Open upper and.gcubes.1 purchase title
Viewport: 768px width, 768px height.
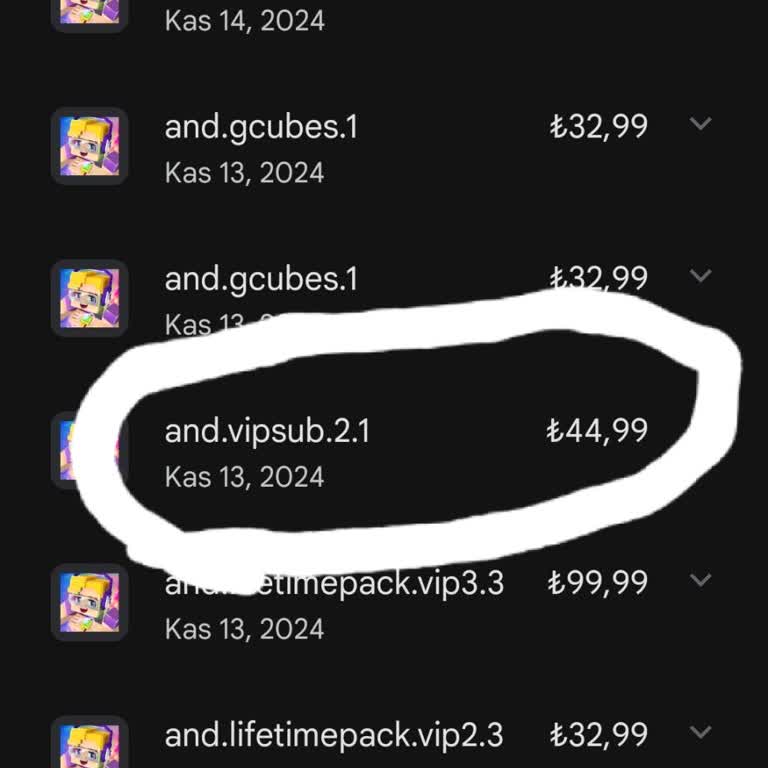click(x=261, y=128)
